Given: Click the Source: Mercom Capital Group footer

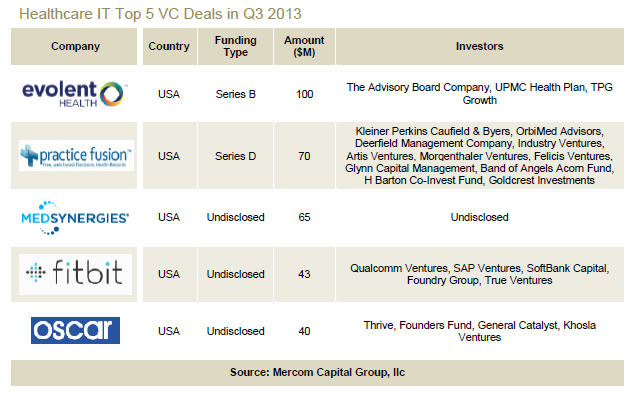Looking at the screenshot, I should tap(318, 372).
